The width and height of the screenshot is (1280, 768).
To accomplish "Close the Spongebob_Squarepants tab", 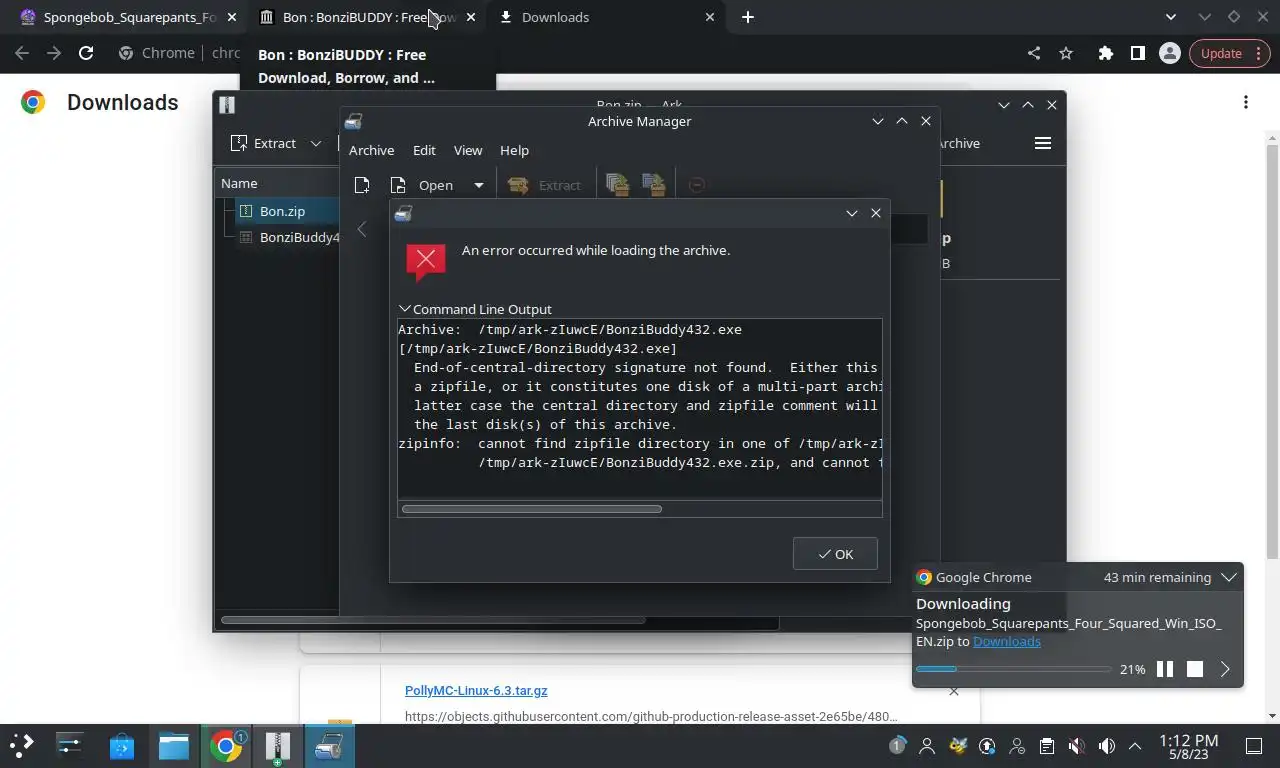I will [232, 17].
